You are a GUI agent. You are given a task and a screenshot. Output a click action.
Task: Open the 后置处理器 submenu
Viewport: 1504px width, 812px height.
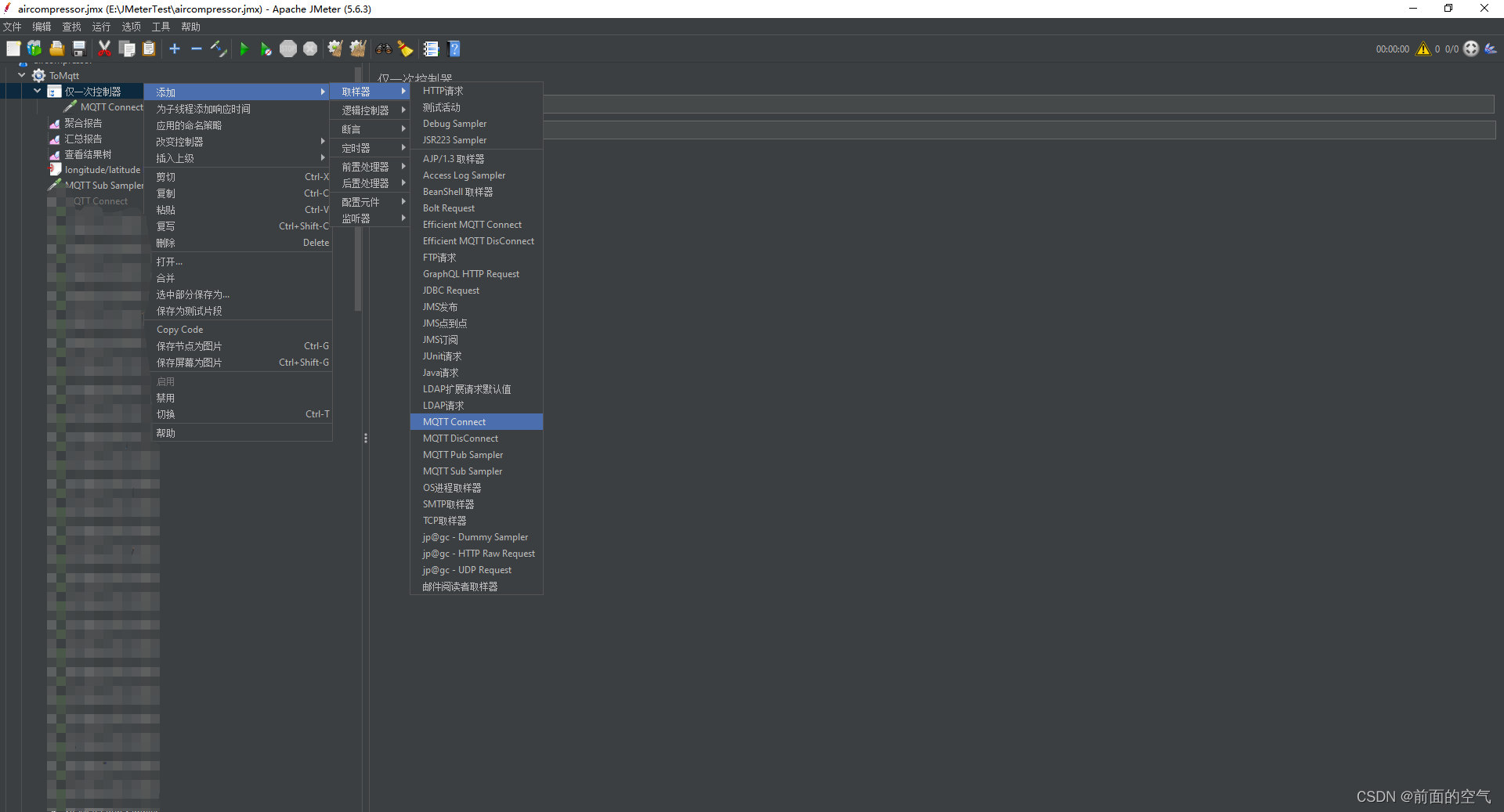(x=371, y=183)
